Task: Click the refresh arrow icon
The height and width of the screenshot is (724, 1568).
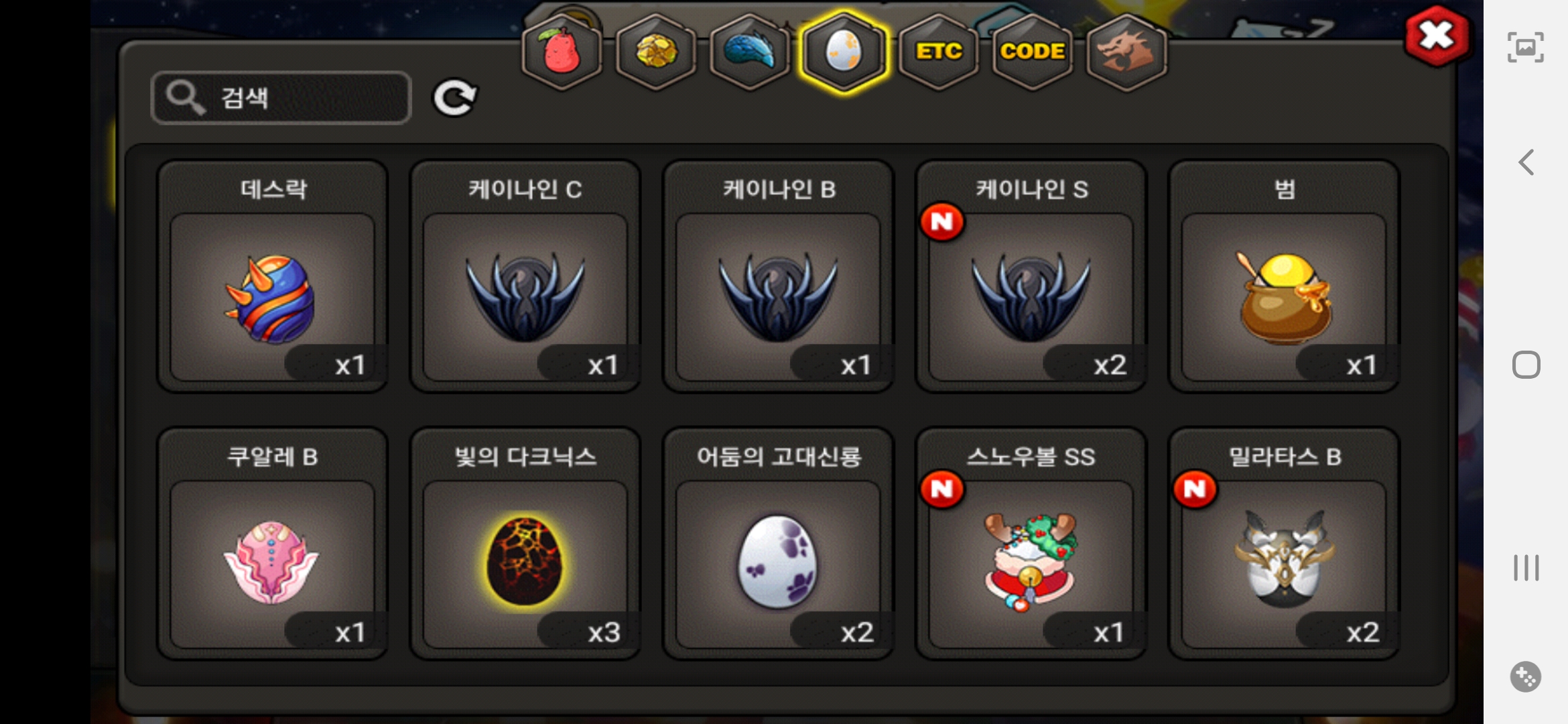Action: 455,98
